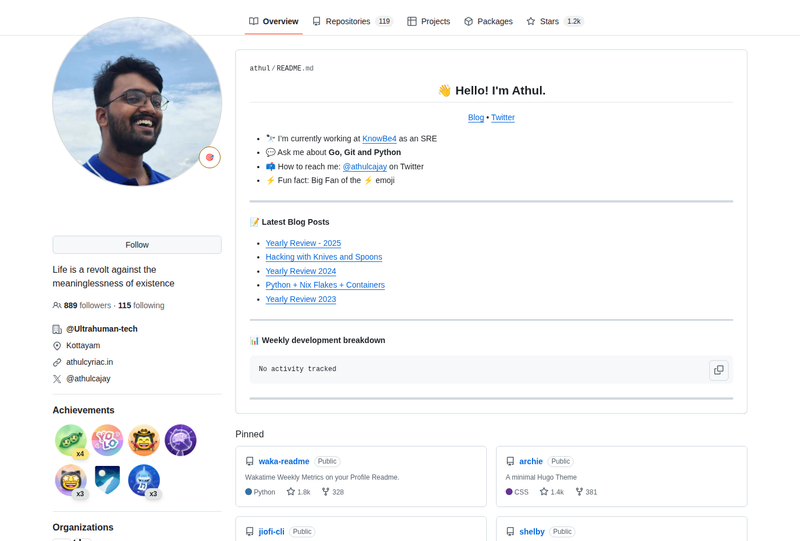Follow this user
Viewport: 800px width, 541px height.
pyautogui.click(x=137, y=245)
